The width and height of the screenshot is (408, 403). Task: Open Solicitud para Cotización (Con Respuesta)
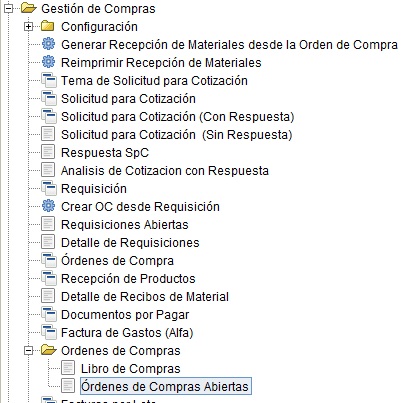(x=178, y=117)
